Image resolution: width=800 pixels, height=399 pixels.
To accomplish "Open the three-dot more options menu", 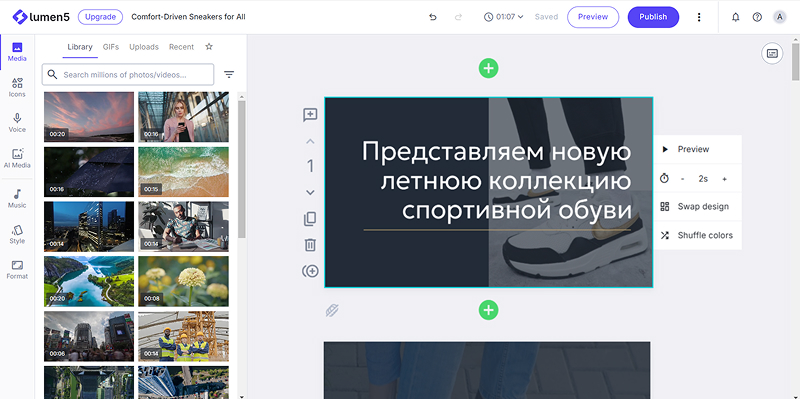I will [699, 17].
